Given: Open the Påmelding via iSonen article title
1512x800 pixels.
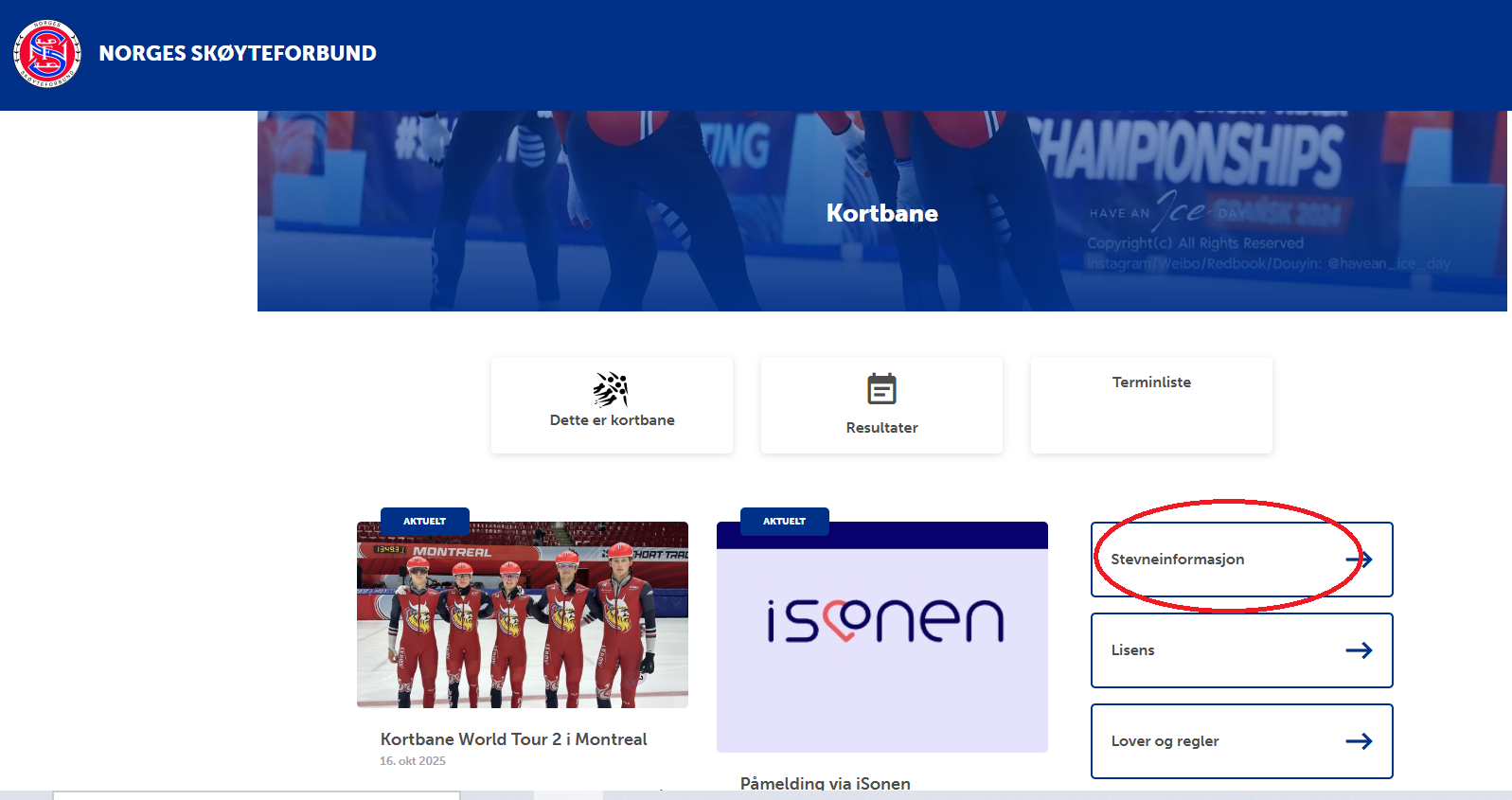Looking at the screenshot, I should [x=825, y=783].
